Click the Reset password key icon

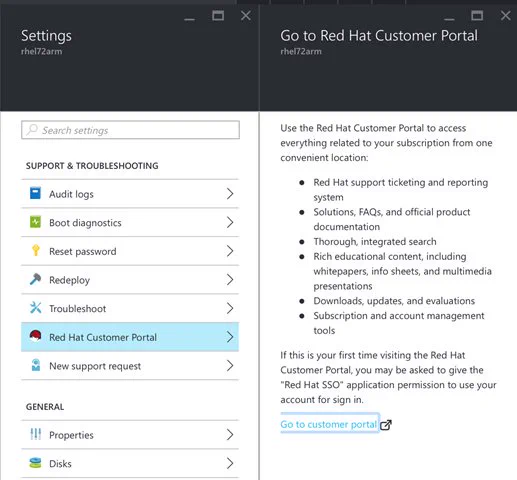tap(36, 250)
